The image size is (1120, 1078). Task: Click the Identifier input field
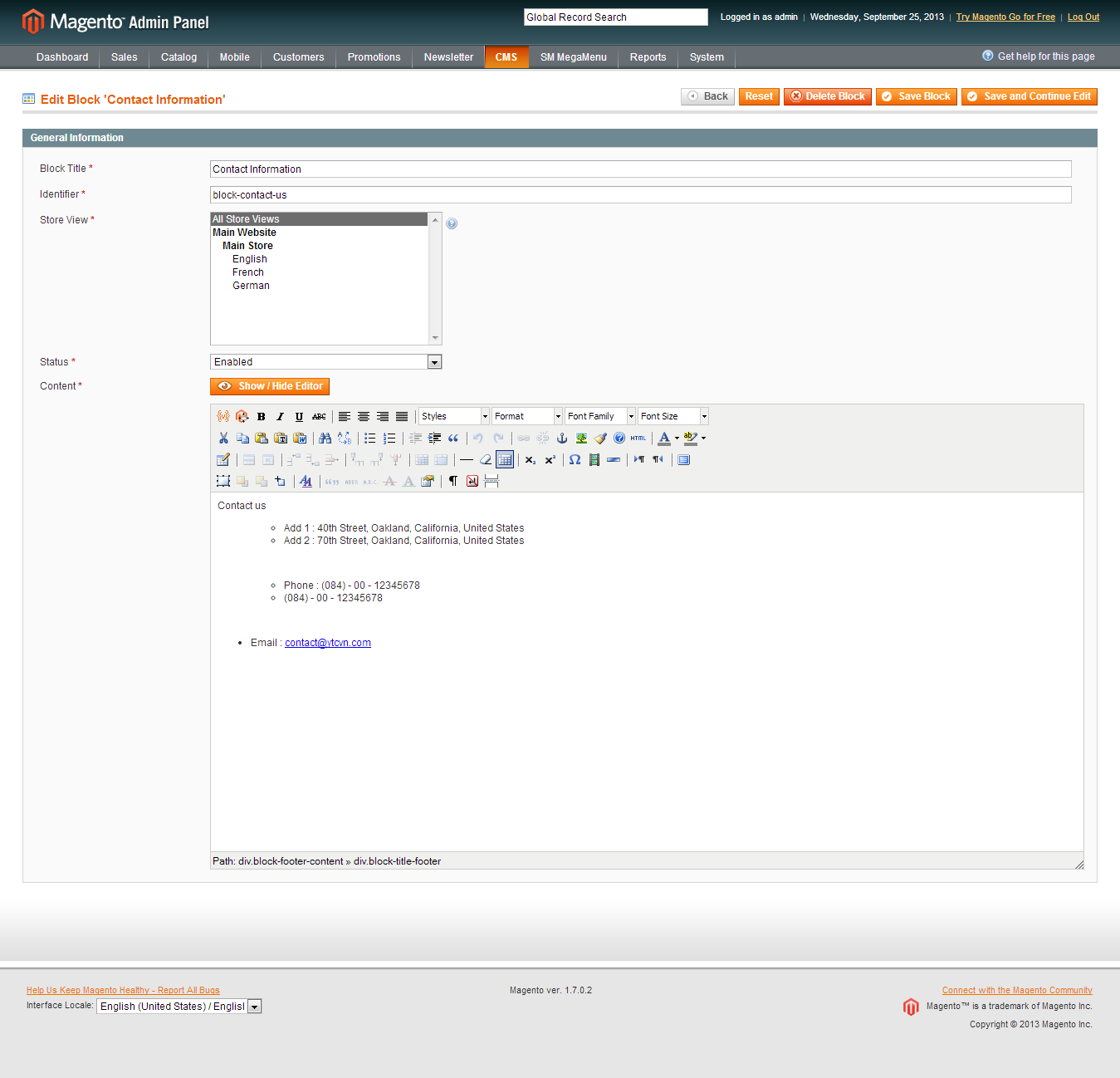(640, 195)
